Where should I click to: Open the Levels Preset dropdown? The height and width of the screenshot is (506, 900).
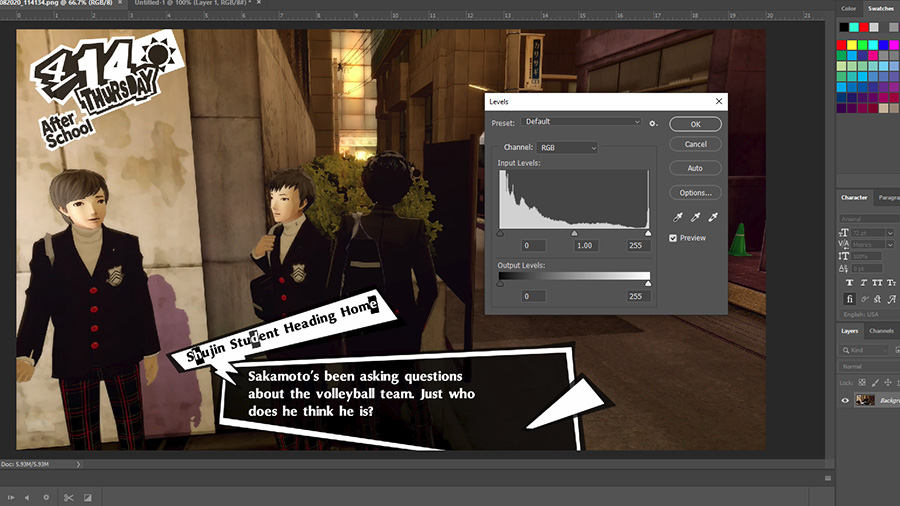[581, 122]
